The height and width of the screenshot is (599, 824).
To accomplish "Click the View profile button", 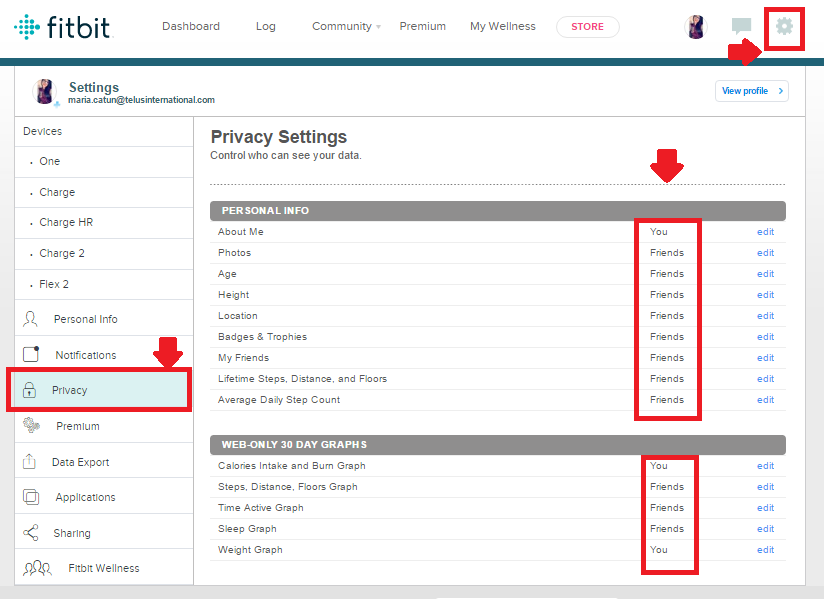I will pyautogui.click(x=751, y=91).
